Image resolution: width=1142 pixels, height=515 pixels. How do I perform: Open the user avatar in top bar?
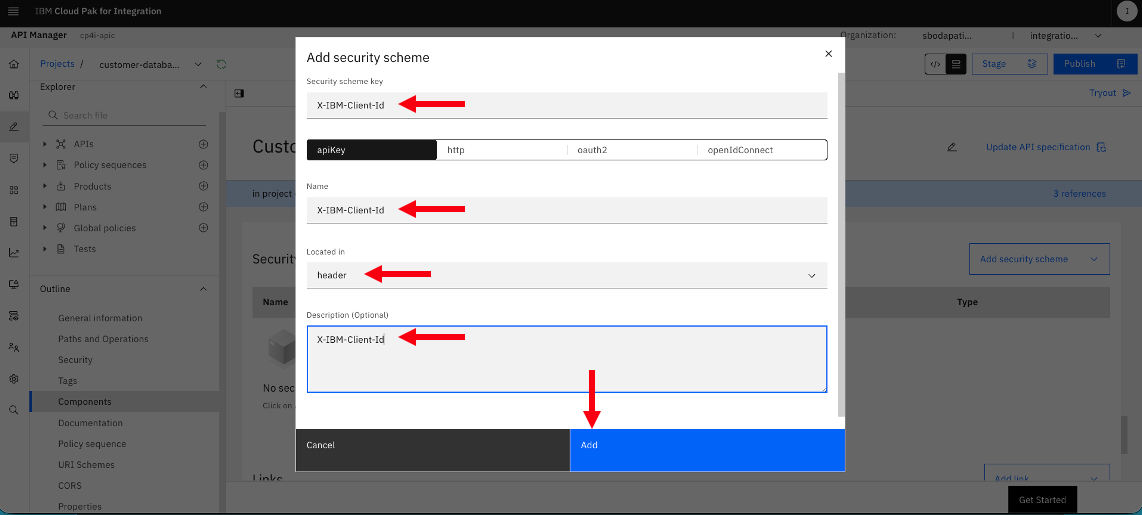pos(1126,11)
